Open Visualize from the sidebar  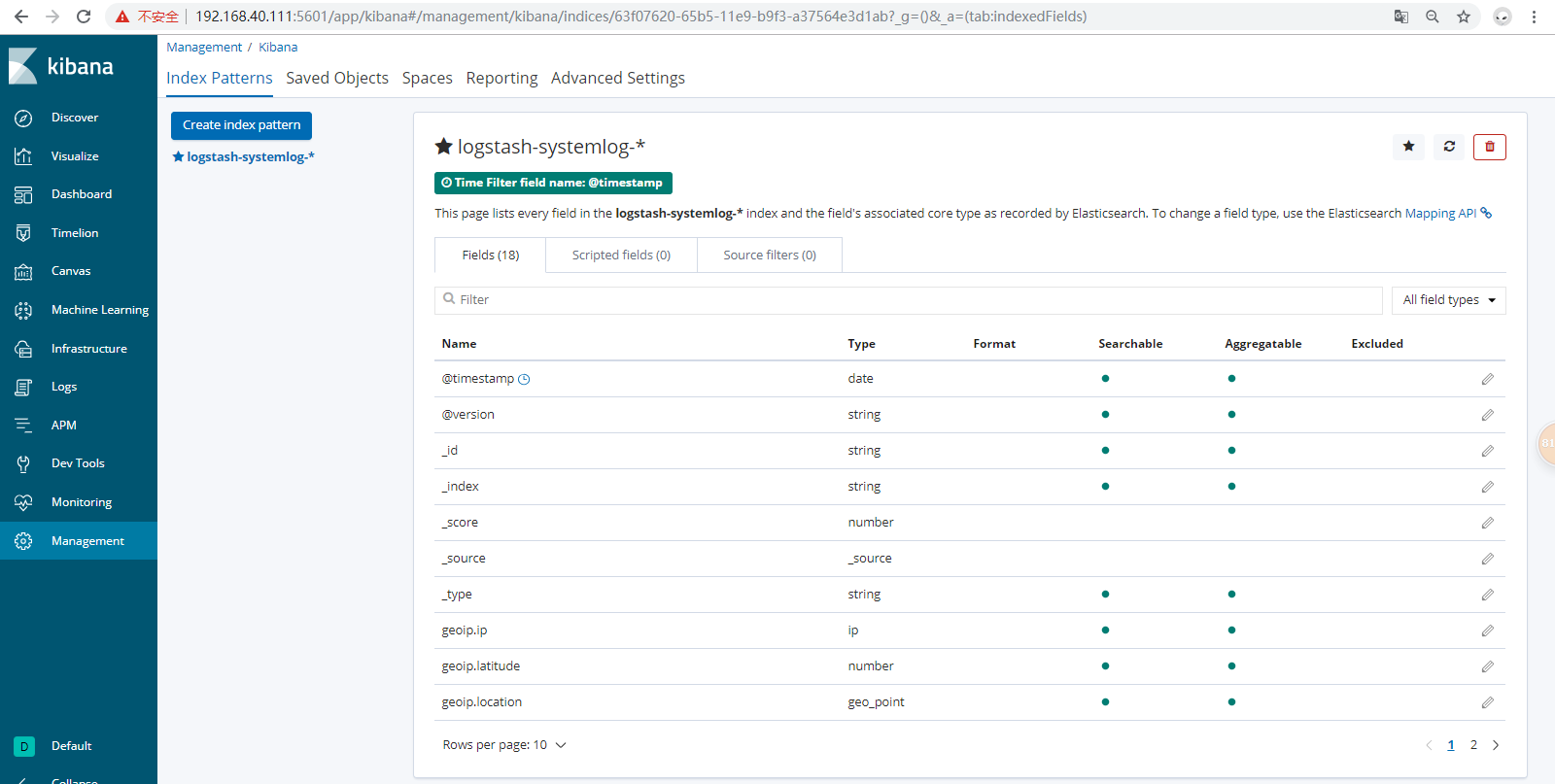click(75, 156)
